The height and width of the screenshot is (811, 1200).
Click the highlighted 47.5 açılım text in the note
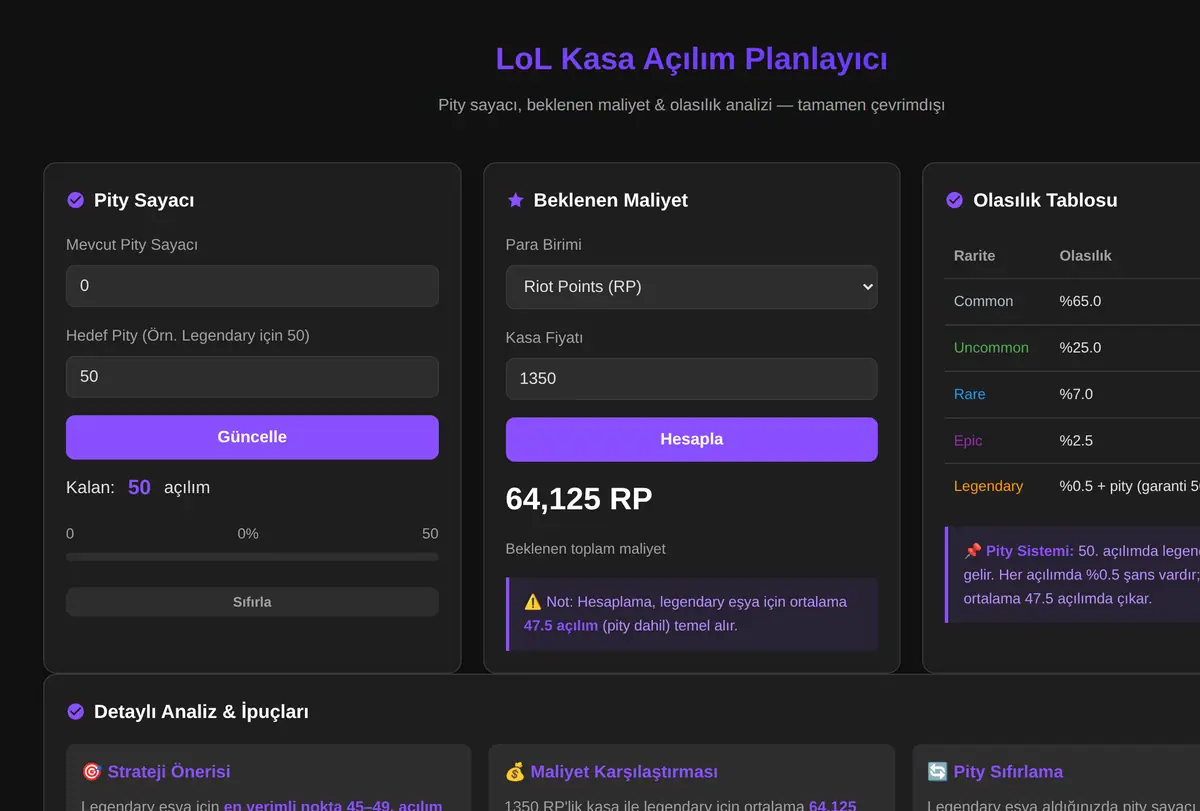561,626
